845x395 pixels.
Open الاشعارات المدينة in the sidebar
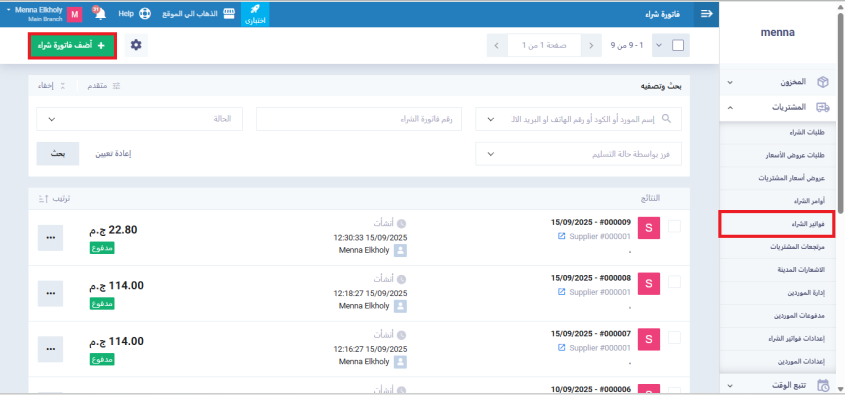[802, 269]
